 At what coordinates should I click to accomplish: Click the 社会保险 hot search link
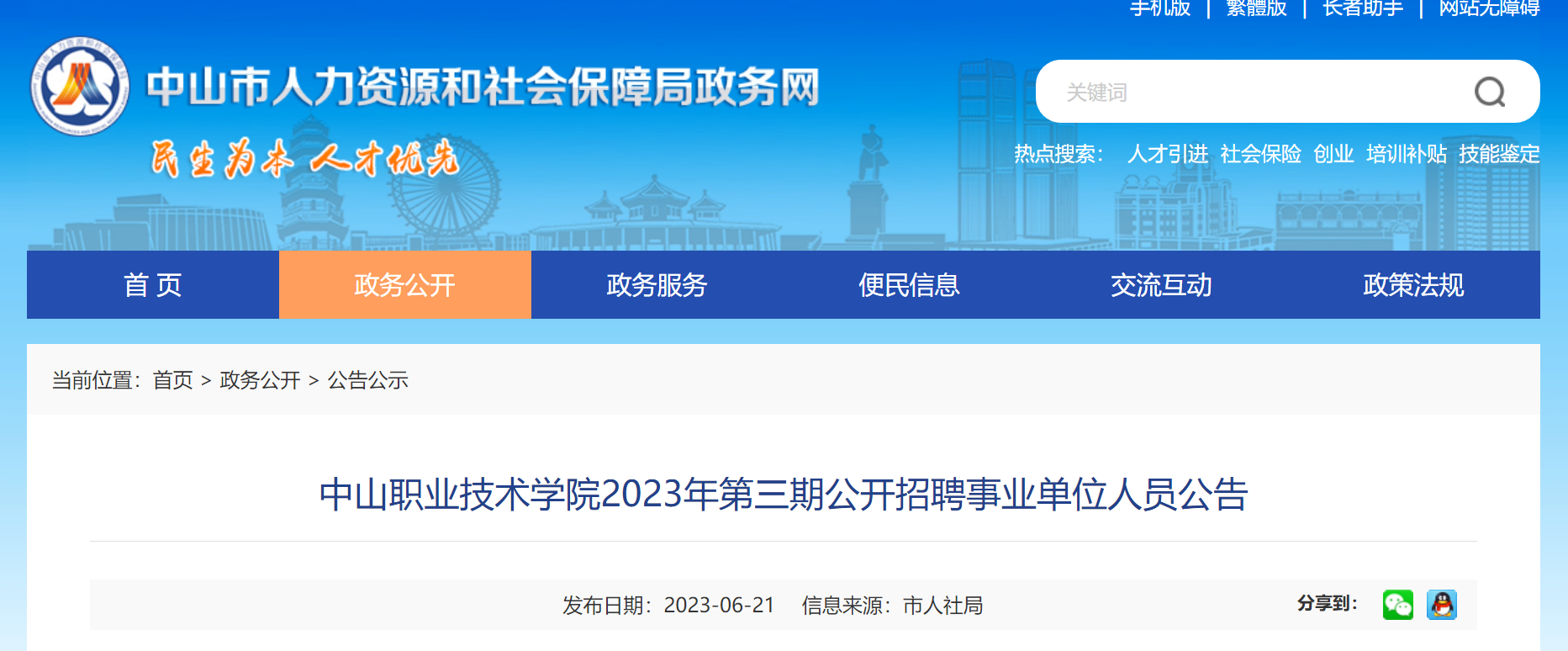1260,154
